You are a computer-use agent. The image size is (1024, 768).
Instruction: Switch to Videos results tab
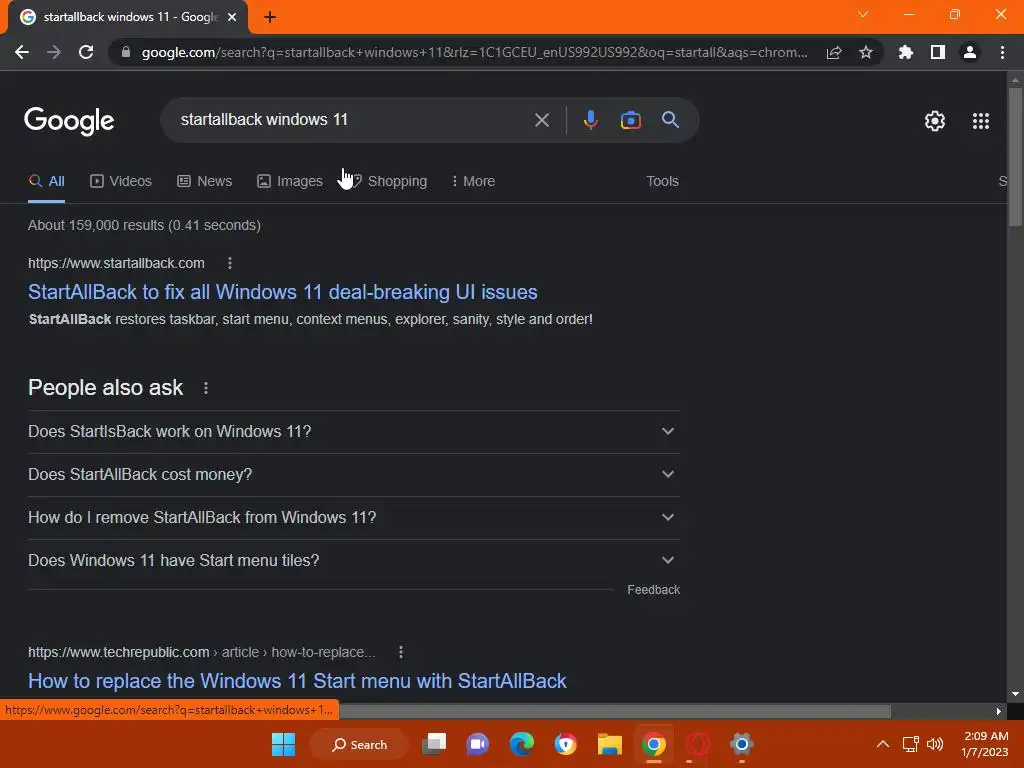coord(121,181)
